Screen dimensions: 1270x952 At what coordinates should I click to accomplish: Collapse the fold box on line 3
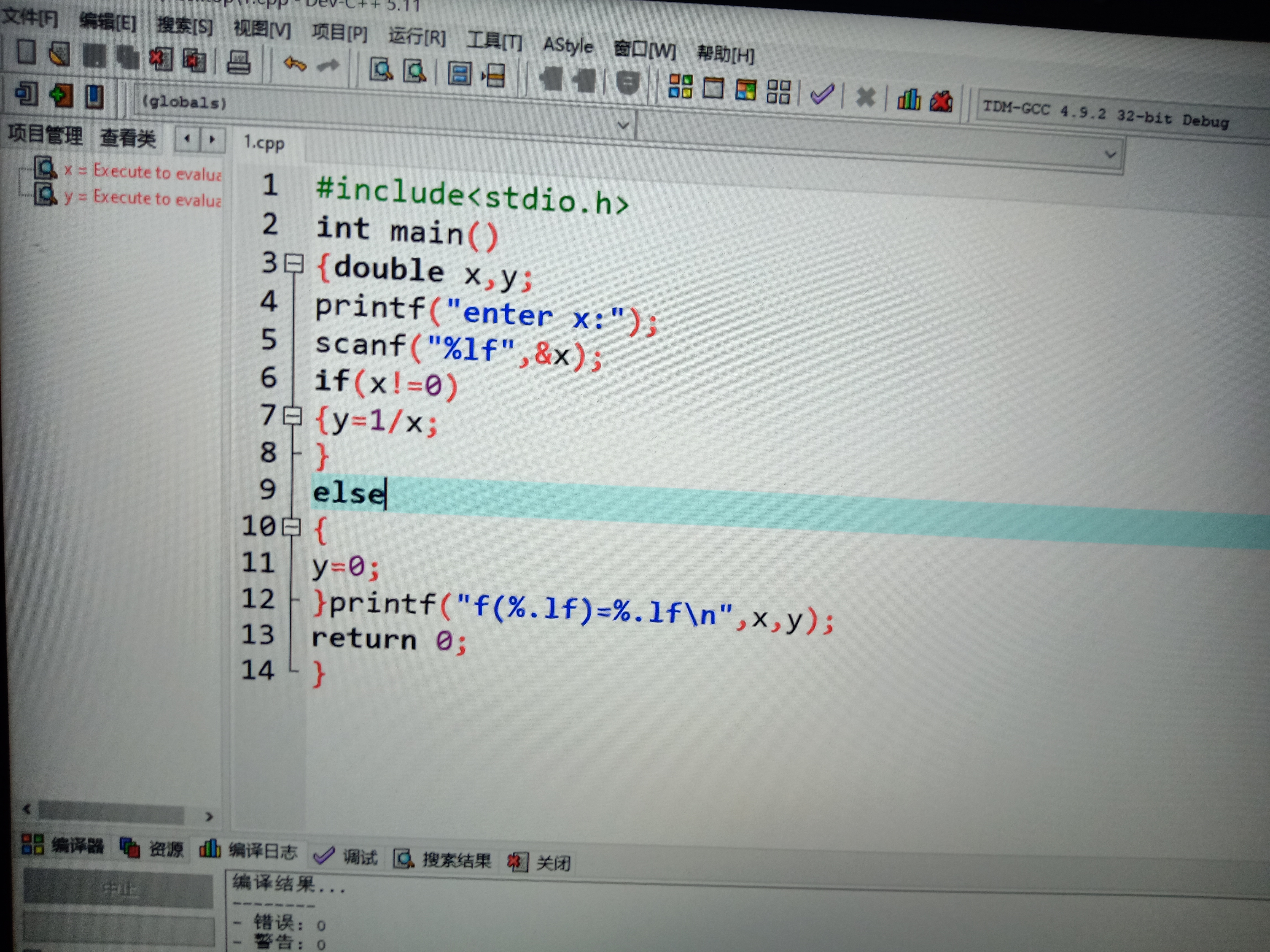[x=295, y=264]
